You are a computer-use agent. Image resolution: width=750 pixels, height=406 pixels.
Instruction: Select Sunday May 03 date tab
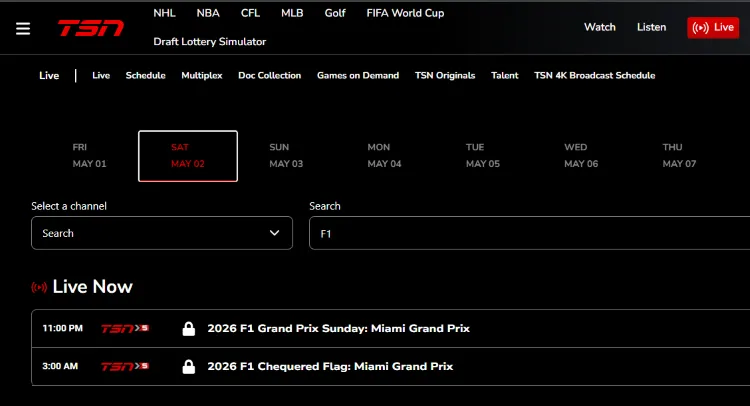point(286,156)
